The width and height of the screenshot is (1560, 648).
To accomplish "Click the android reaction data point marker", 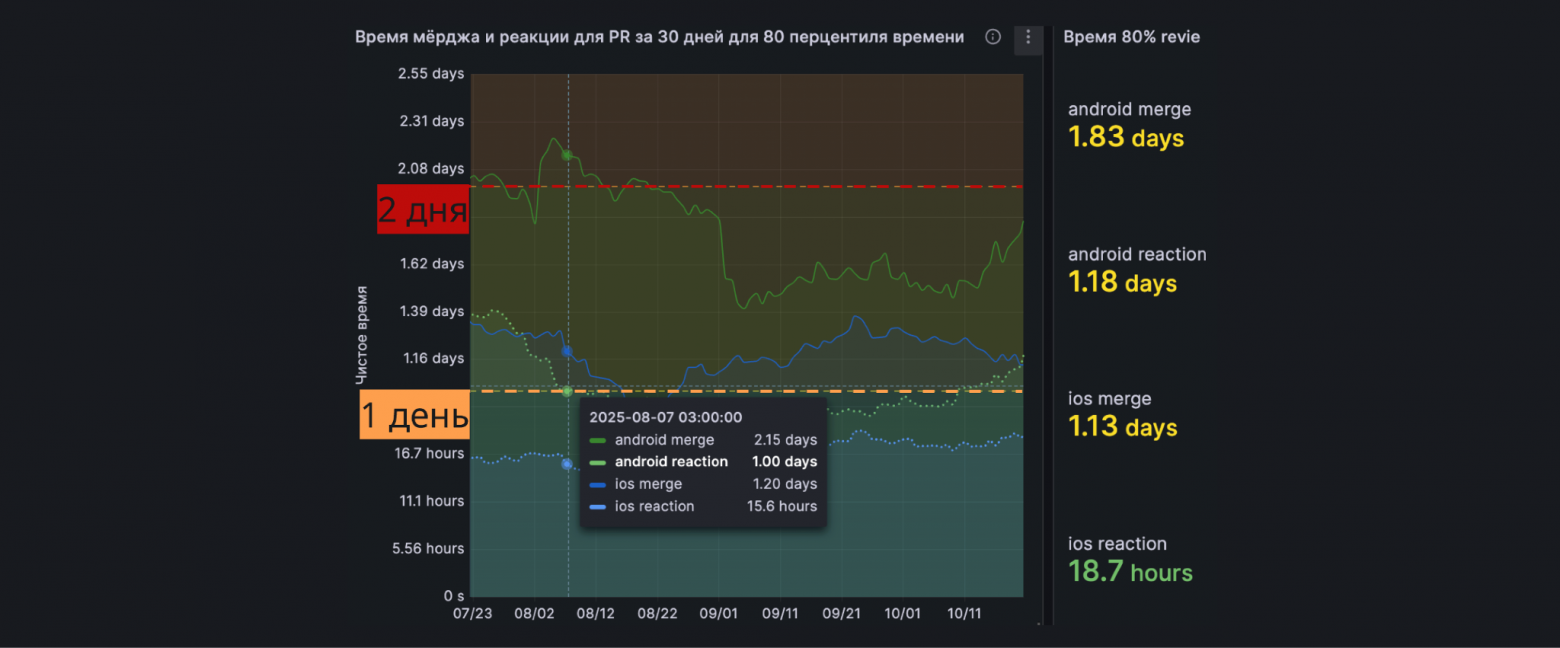I will click(567, 391).
